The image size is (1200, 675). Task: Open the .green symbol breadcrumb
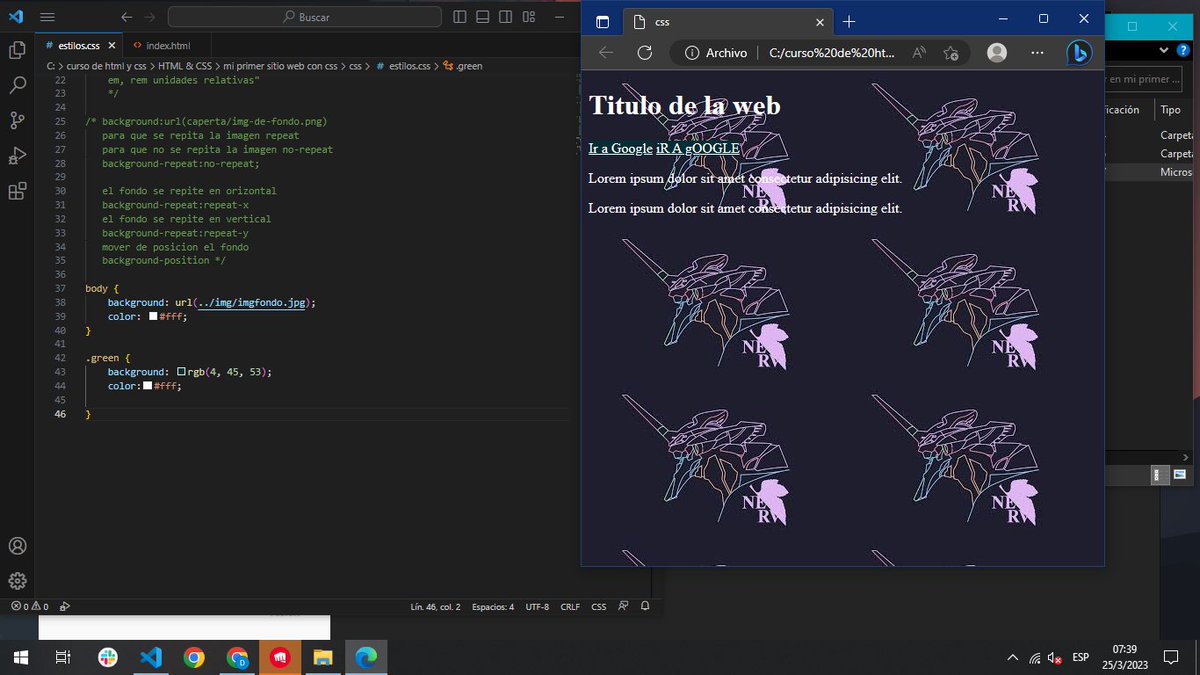pos(462,66)
